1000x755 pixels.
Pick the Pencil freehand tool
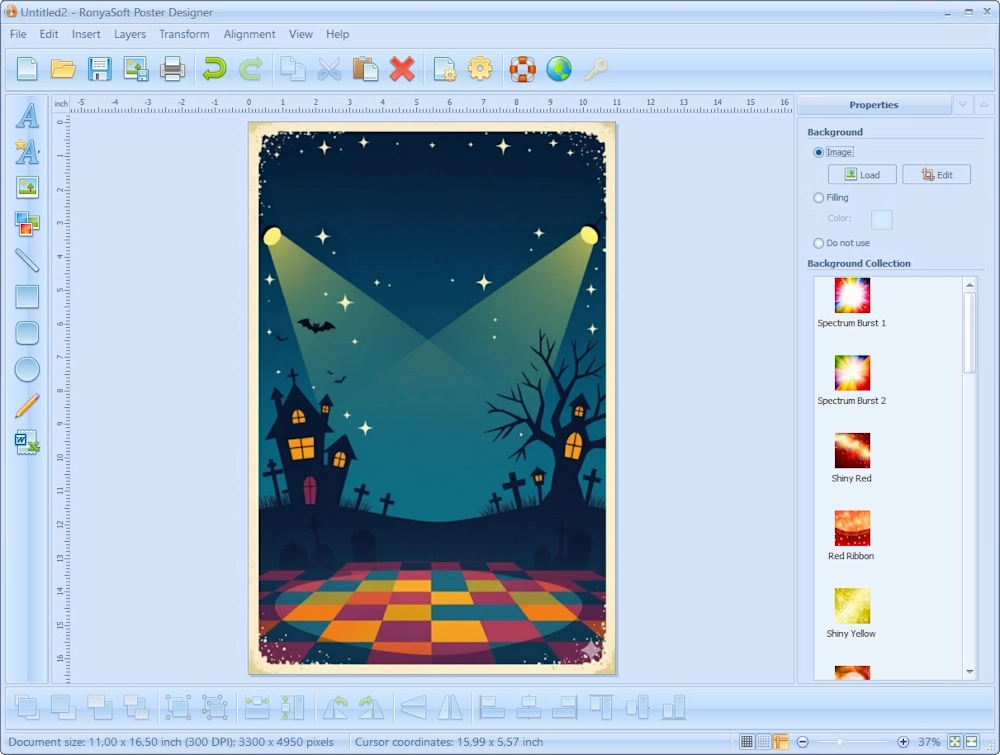click(27, 406)
